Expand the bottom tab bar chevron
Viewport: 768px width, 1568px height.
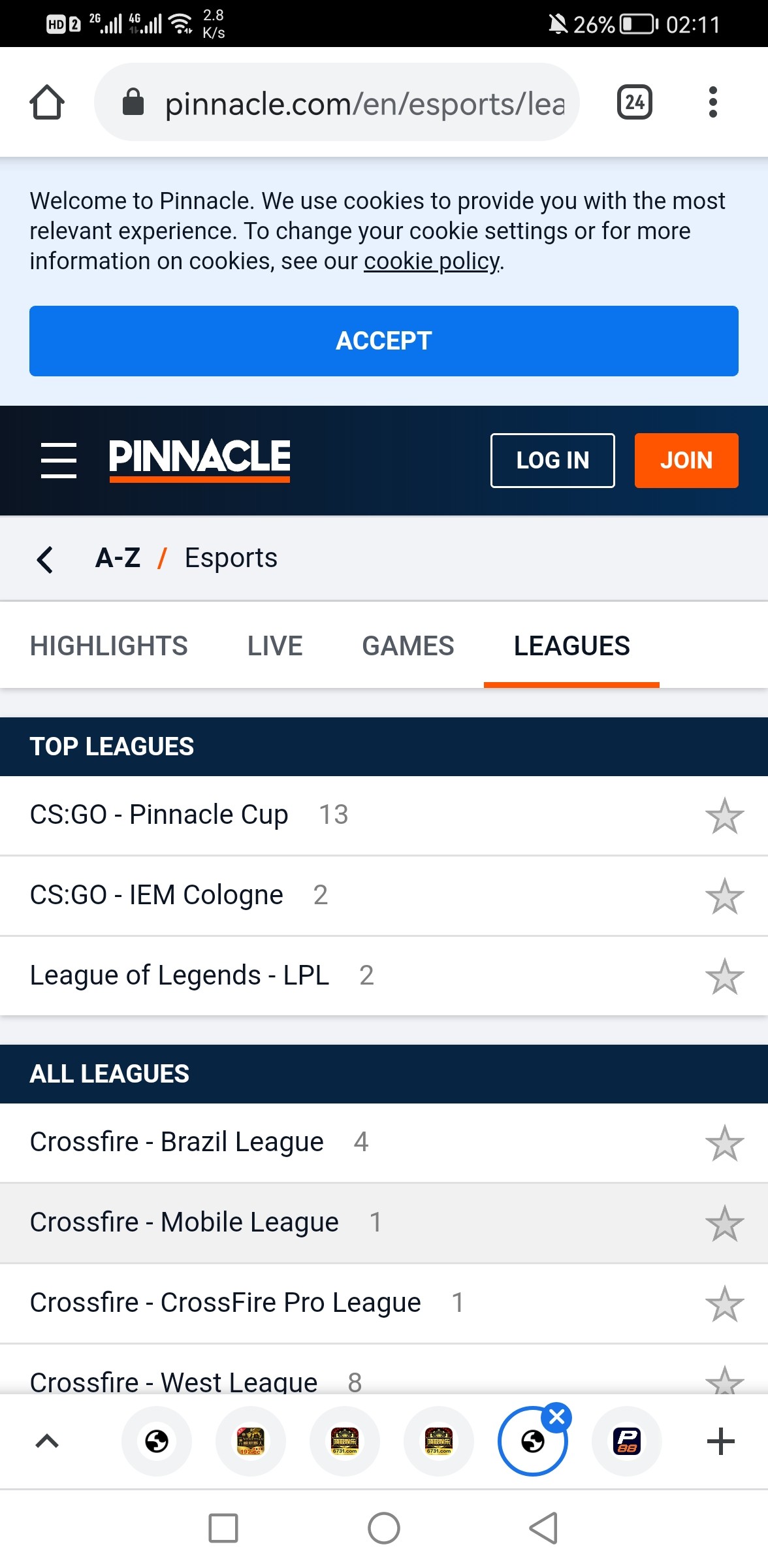(47, 1441)
